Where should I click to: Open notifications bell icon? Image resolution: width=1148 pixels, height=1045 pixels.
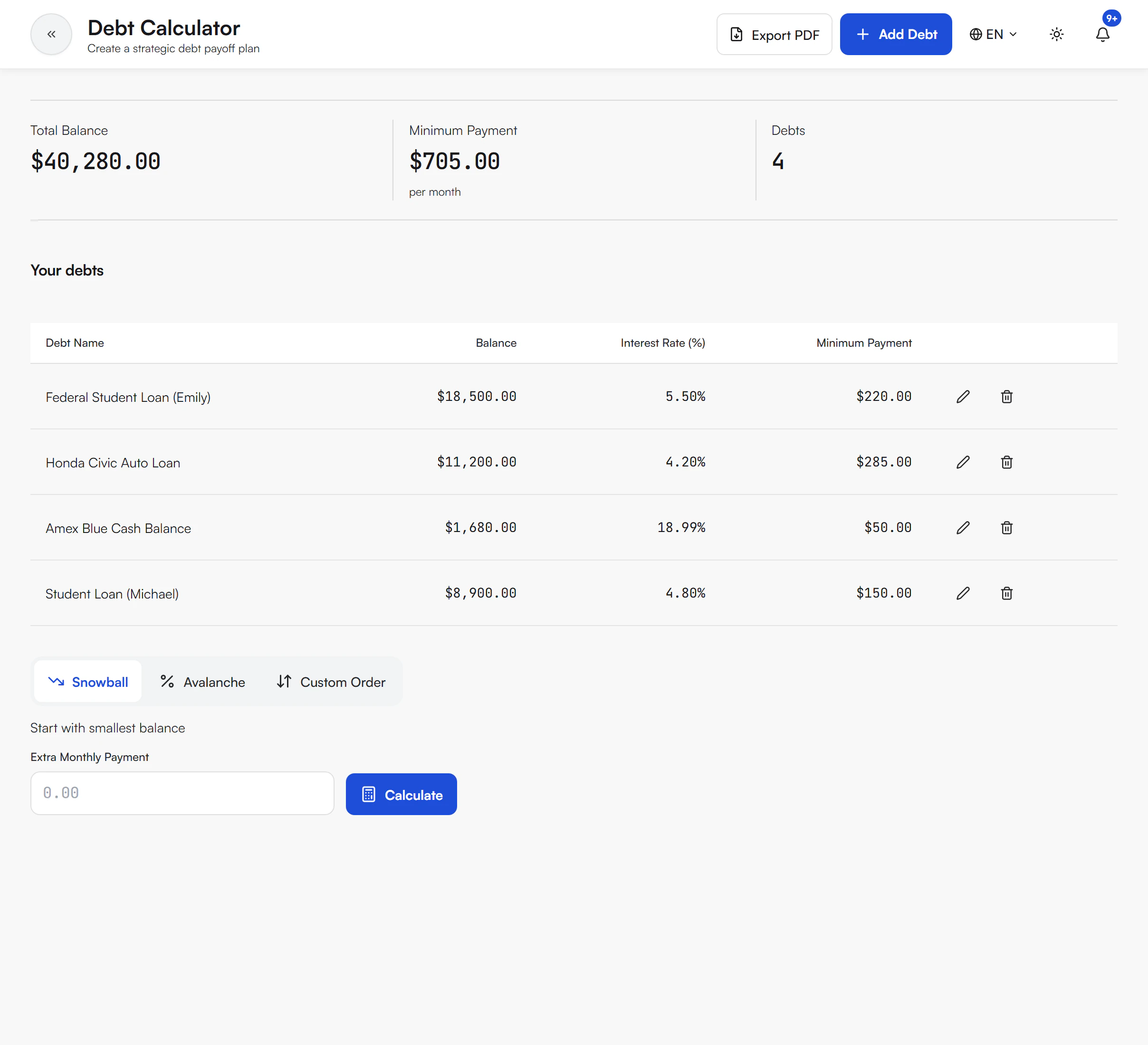tap(1102, 34)
